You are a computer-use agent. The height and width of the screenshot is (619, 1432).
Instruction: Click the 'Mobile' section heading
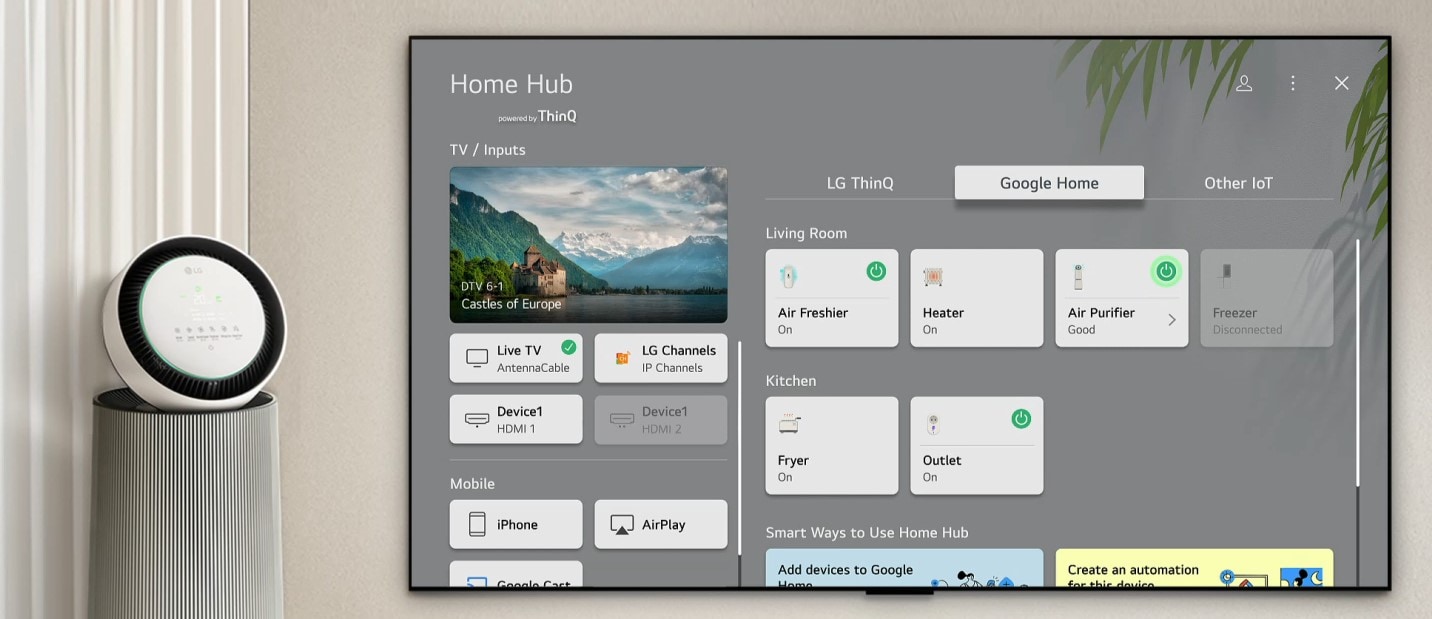[x=472, y=484]
